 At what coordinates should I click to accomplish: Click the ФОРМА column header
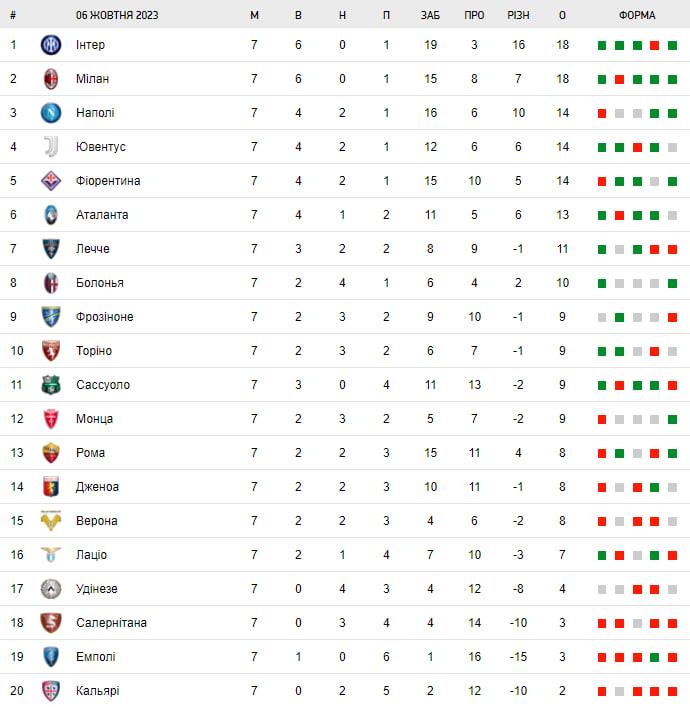[637, 15]
